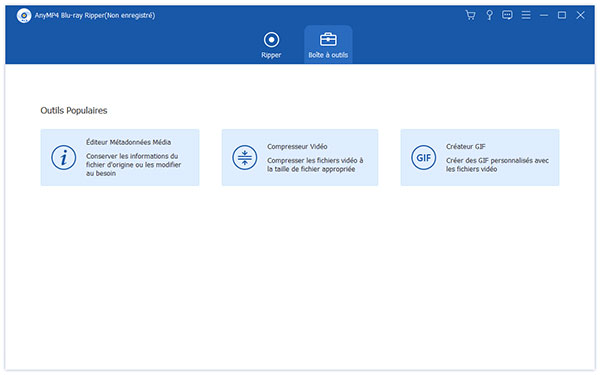600x375 pixels.
Task: Click 'Créer des GIF personnalisés' description
Action: [497, 165]
